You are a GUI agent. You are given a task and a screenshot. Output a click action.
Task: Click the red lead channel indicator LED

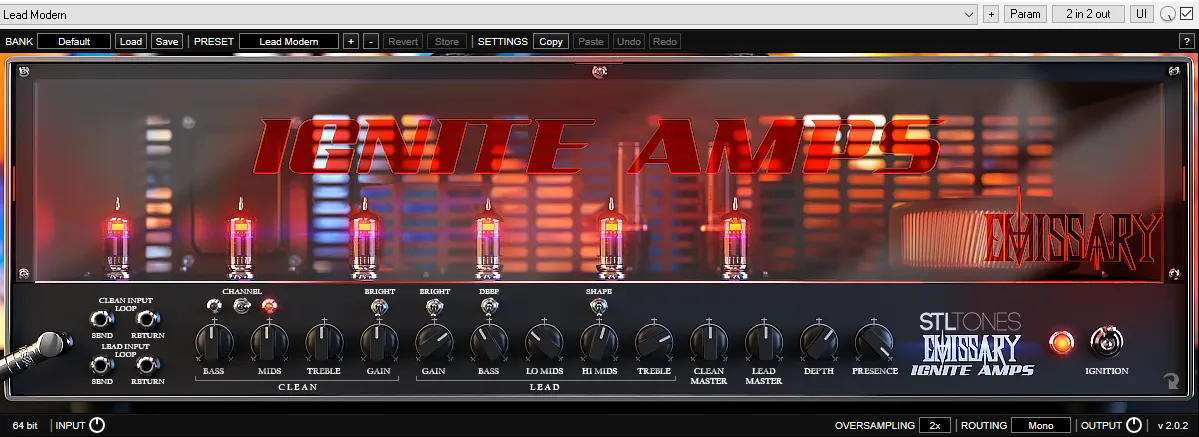coord(269,306)
